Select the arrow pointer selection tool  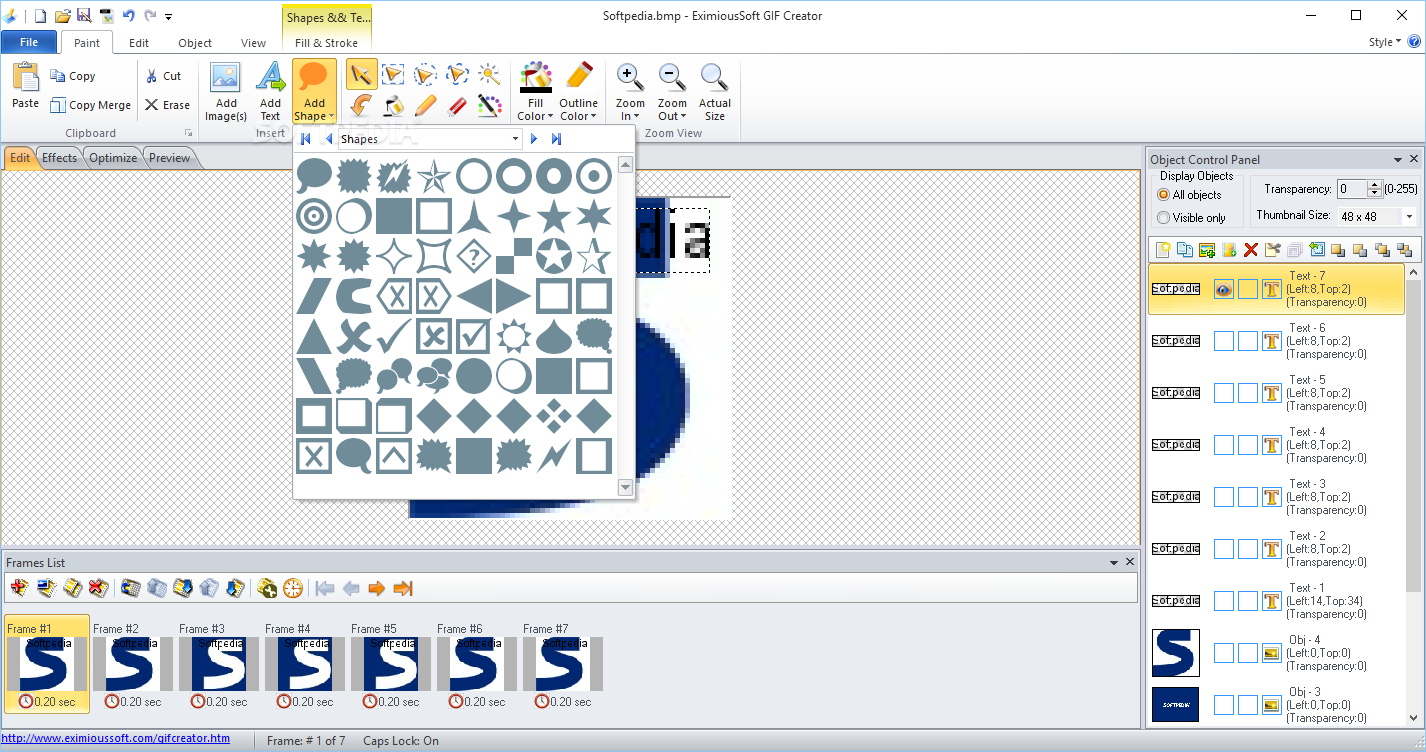361,74
